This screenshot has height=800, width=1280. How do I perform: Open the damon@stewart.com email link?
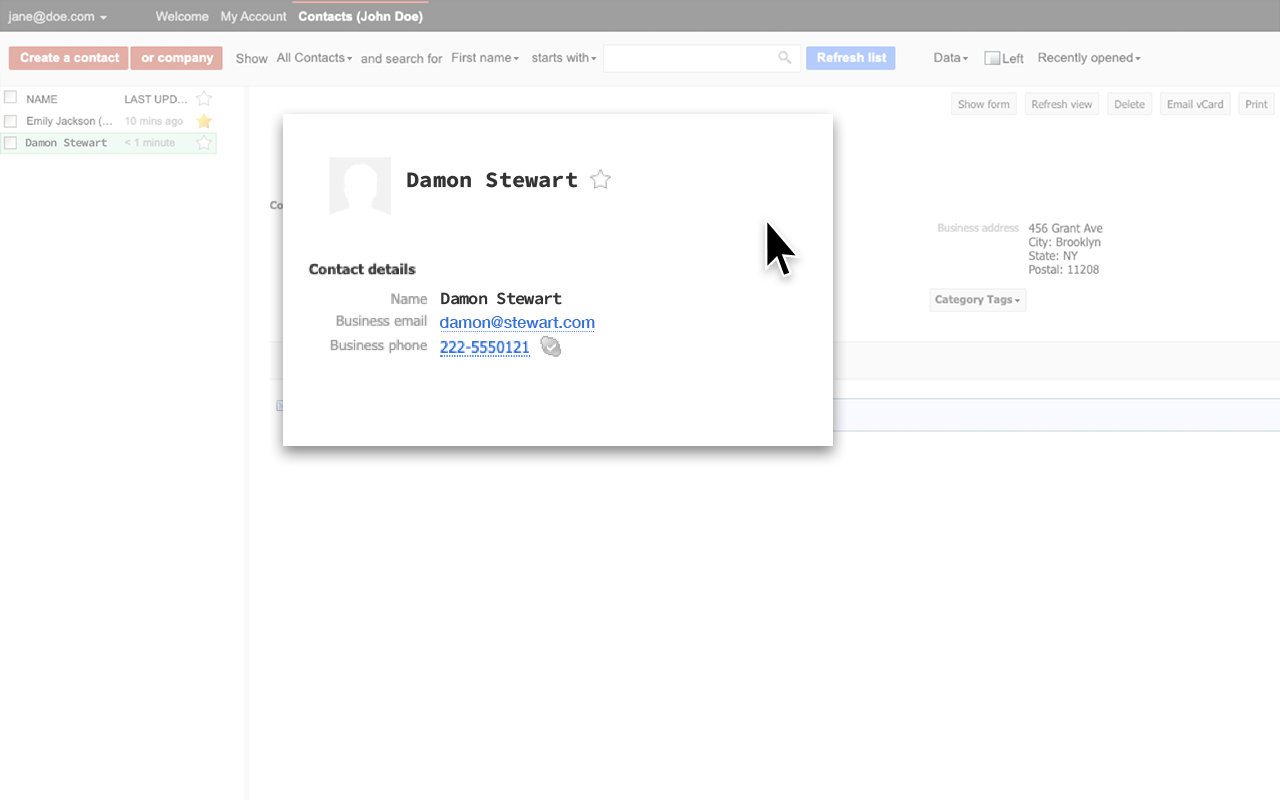point(517,323)
